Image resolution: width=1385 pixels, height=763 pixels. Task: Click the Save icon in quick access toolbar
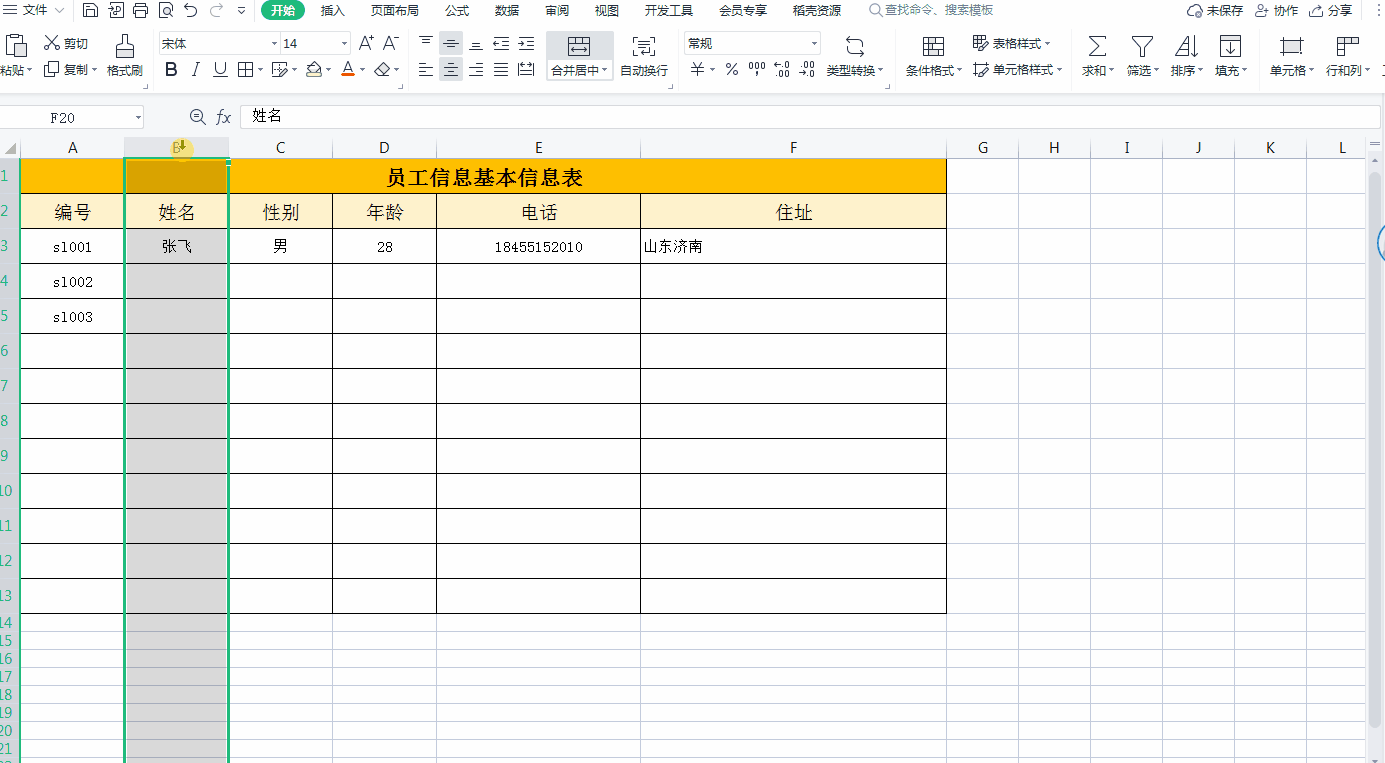click(91, 11)
